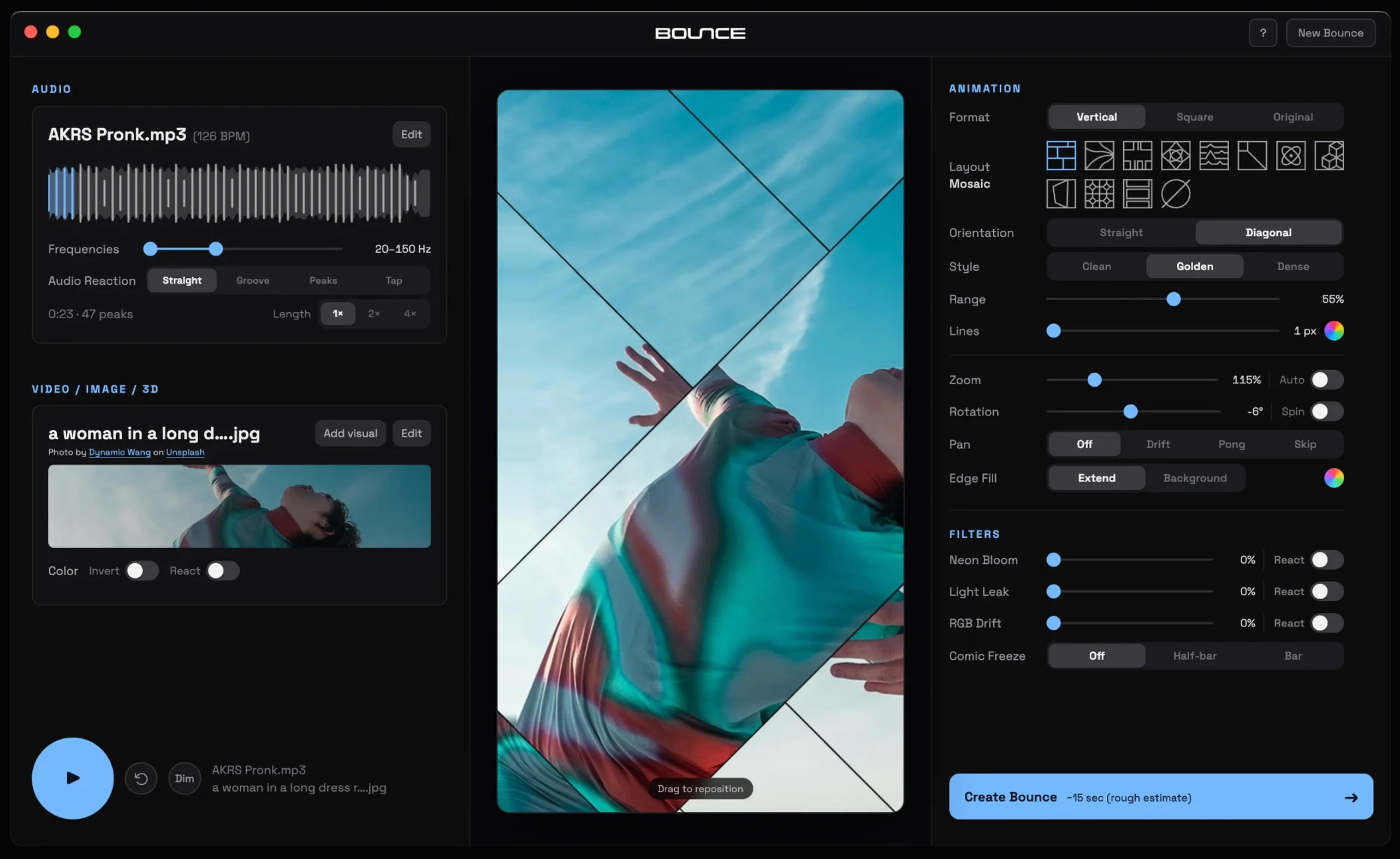Click the restart loop arrow icon
The width and height of the screenshot is (1400, 859).
pyautogui.click(x=141, y=778)
